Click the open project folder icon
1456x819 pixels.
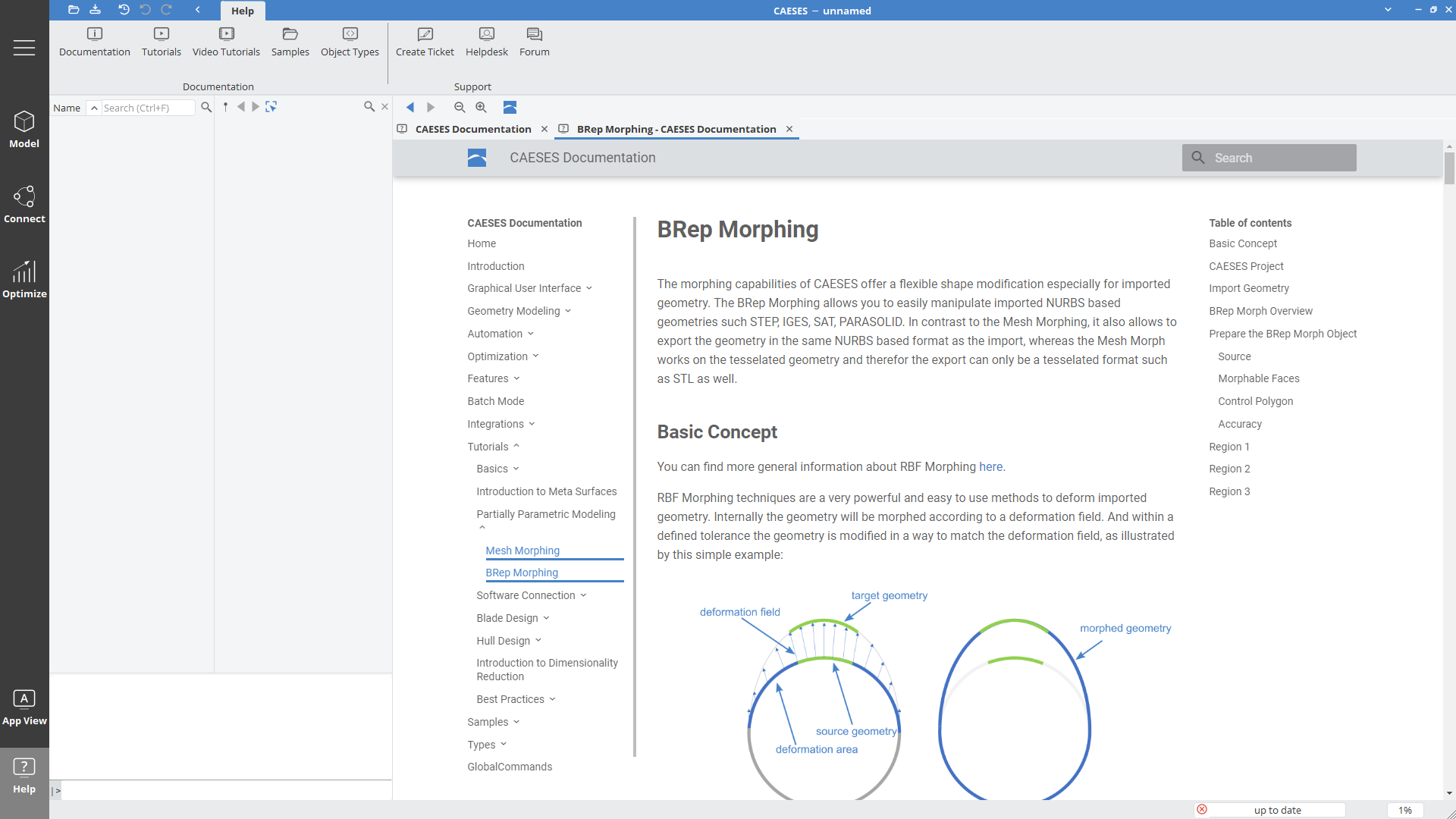click(74, 10)
